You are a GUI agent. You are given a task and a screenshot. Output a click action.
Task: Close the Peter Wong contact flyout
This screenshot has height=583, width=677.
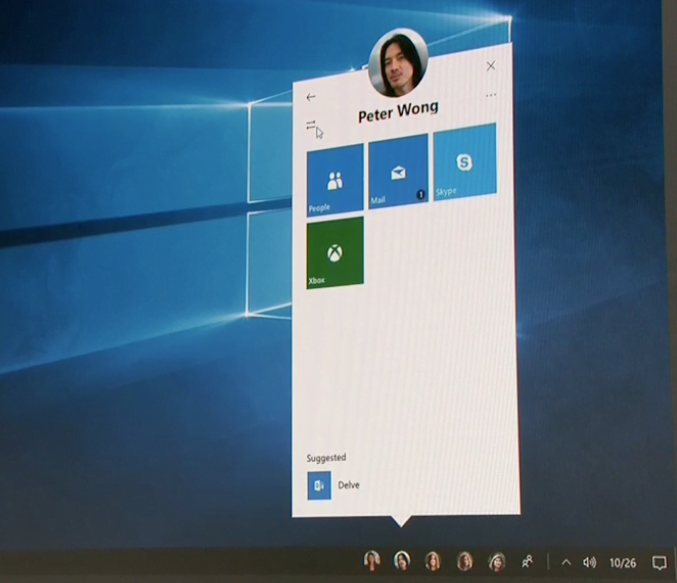491,66
